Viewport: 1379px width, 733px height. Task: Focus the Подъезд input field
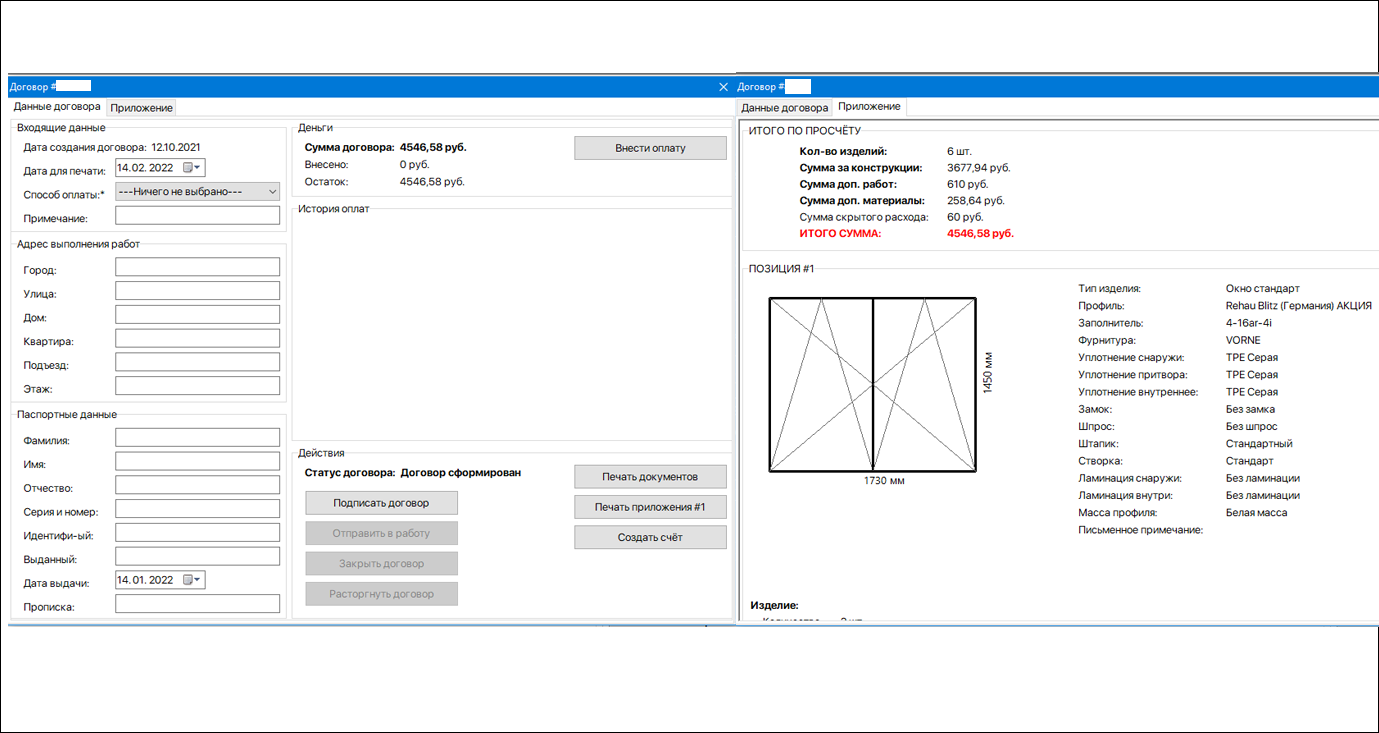(x=198, y=363)
